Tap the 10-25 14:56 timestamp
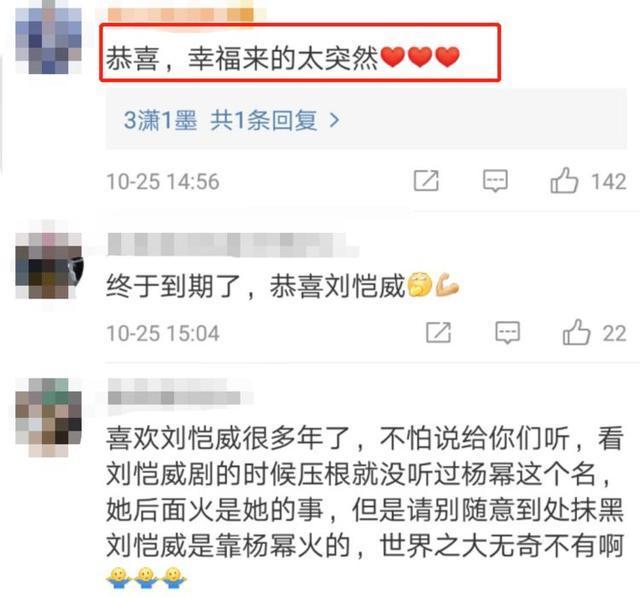The image size is (640, 597). click(x=163, y=182)
